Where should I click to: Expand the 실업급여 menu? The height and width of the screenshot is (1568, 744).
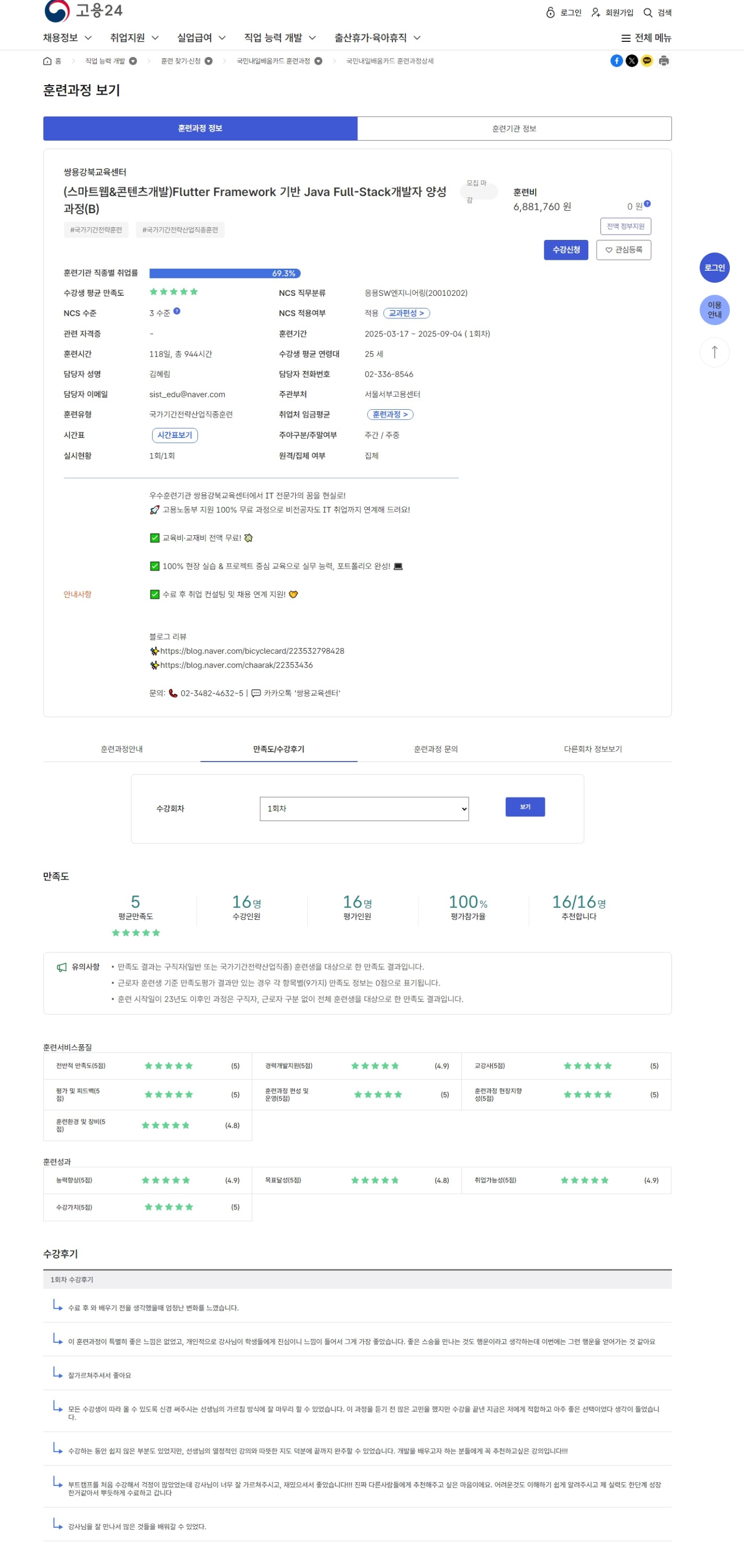coord(201,38)
